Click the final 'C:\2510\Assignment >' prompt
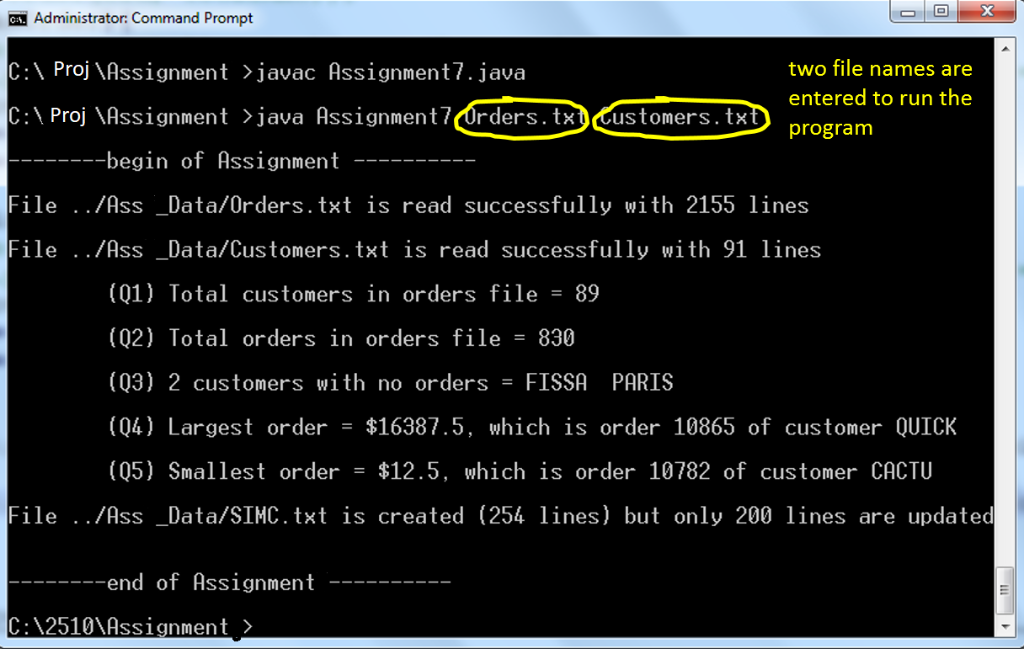Image resolution: width=1024 pixels, height=649 pixels. (x=130, y=627)
